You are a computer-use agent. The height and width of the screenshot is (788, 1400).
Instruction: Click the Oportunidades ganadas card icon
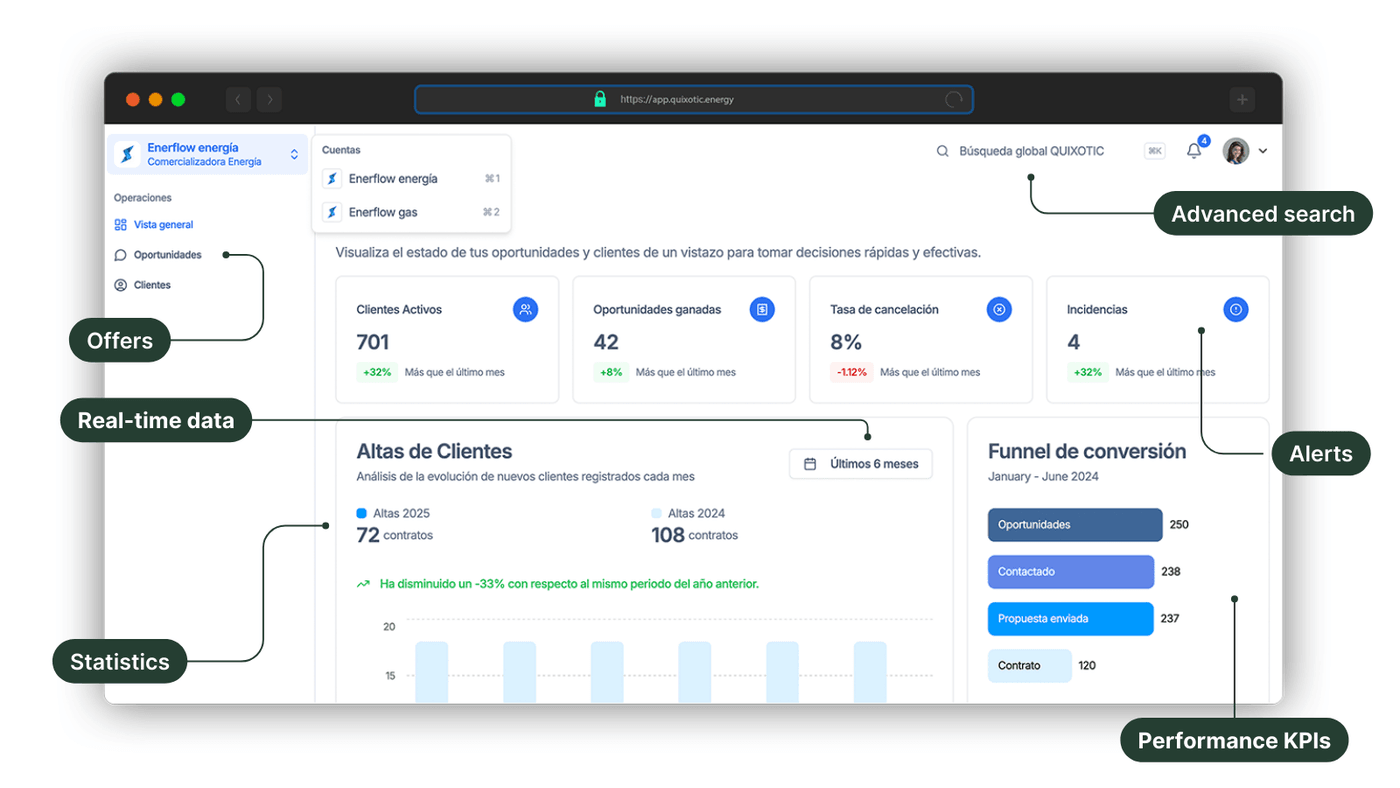click(x=762, y=310)
